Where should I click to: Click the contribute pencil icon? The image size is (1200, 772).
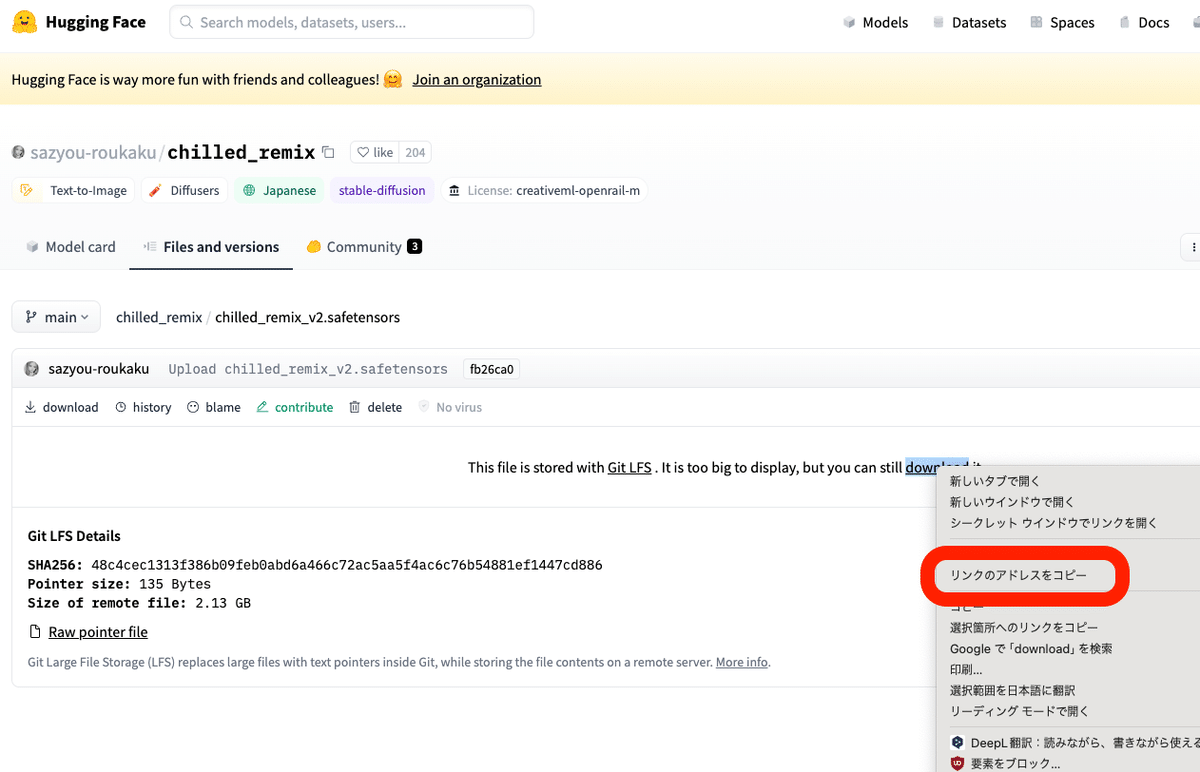263,407
